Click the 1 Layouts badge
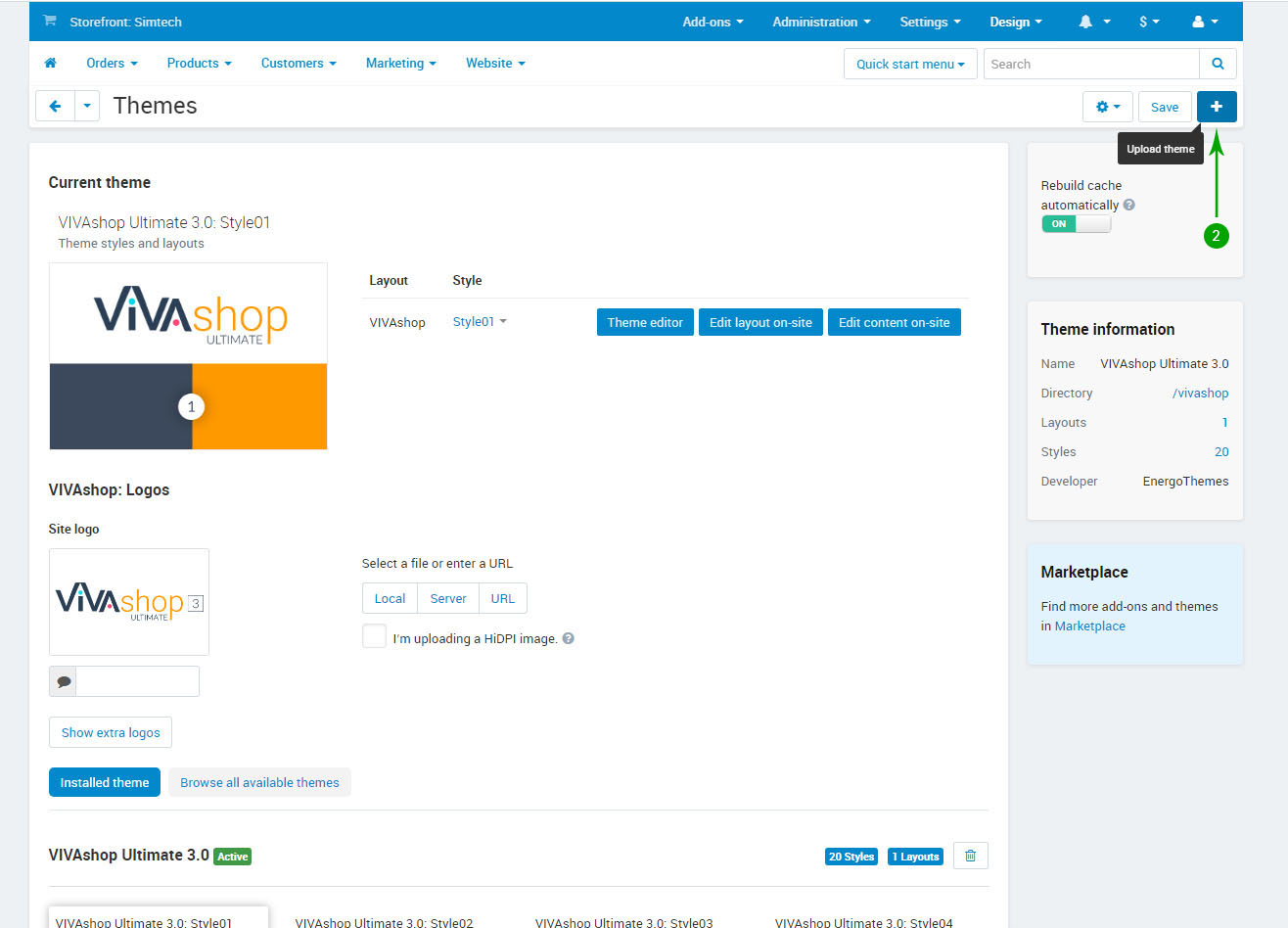The height and width of the screenshot is (928, 1288). pos(915,857)
